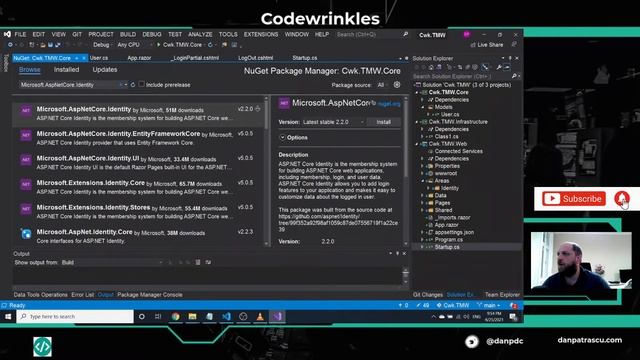Toggle word wrap icon in Output panel
This screenshot has width=640, height=360.
(x=208, y=262)
